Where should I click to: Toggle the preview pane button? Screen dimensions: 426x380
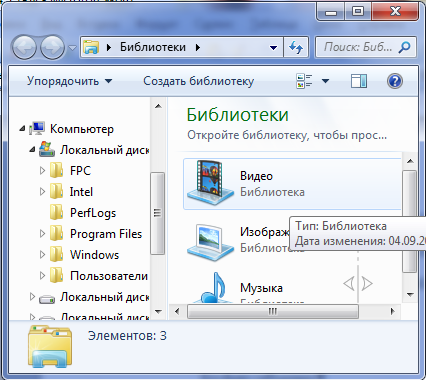[x=359, y=81]
